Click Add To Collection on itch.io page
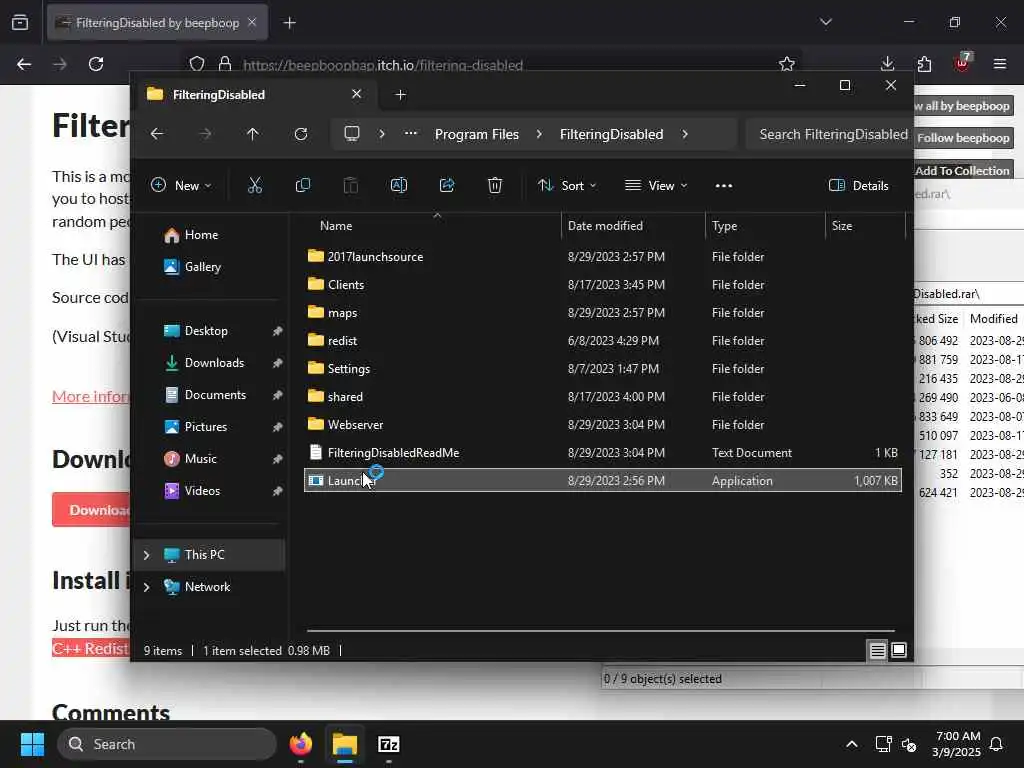The width and height of the screenshot is (1024, 768). (963, 170)
